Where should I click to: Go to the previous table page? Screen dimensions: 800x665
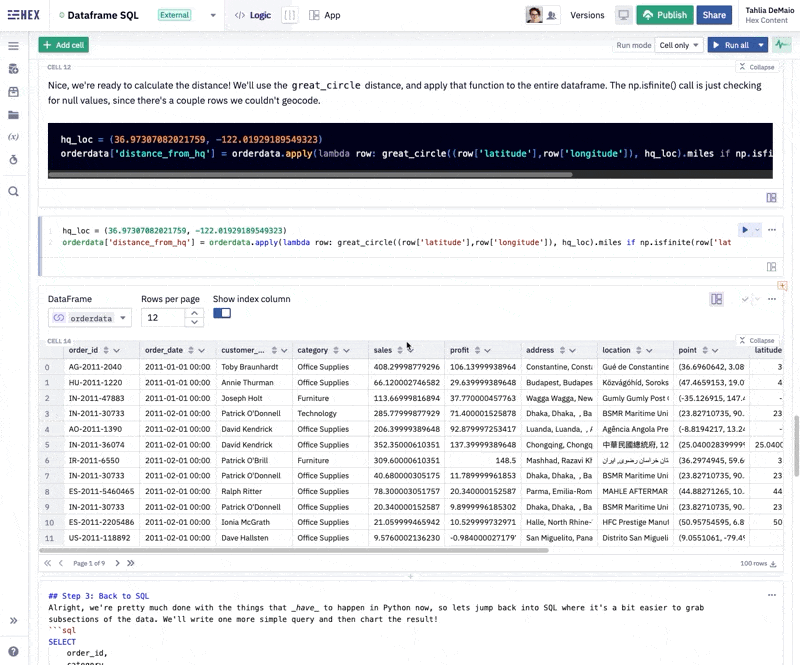tap(61, 563)
